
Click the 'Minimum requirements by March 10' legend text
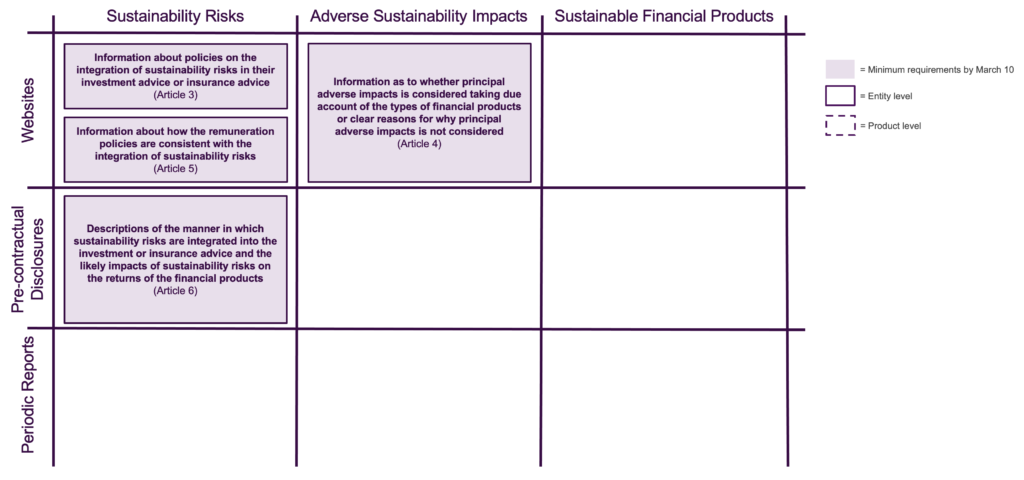(936, 70)
